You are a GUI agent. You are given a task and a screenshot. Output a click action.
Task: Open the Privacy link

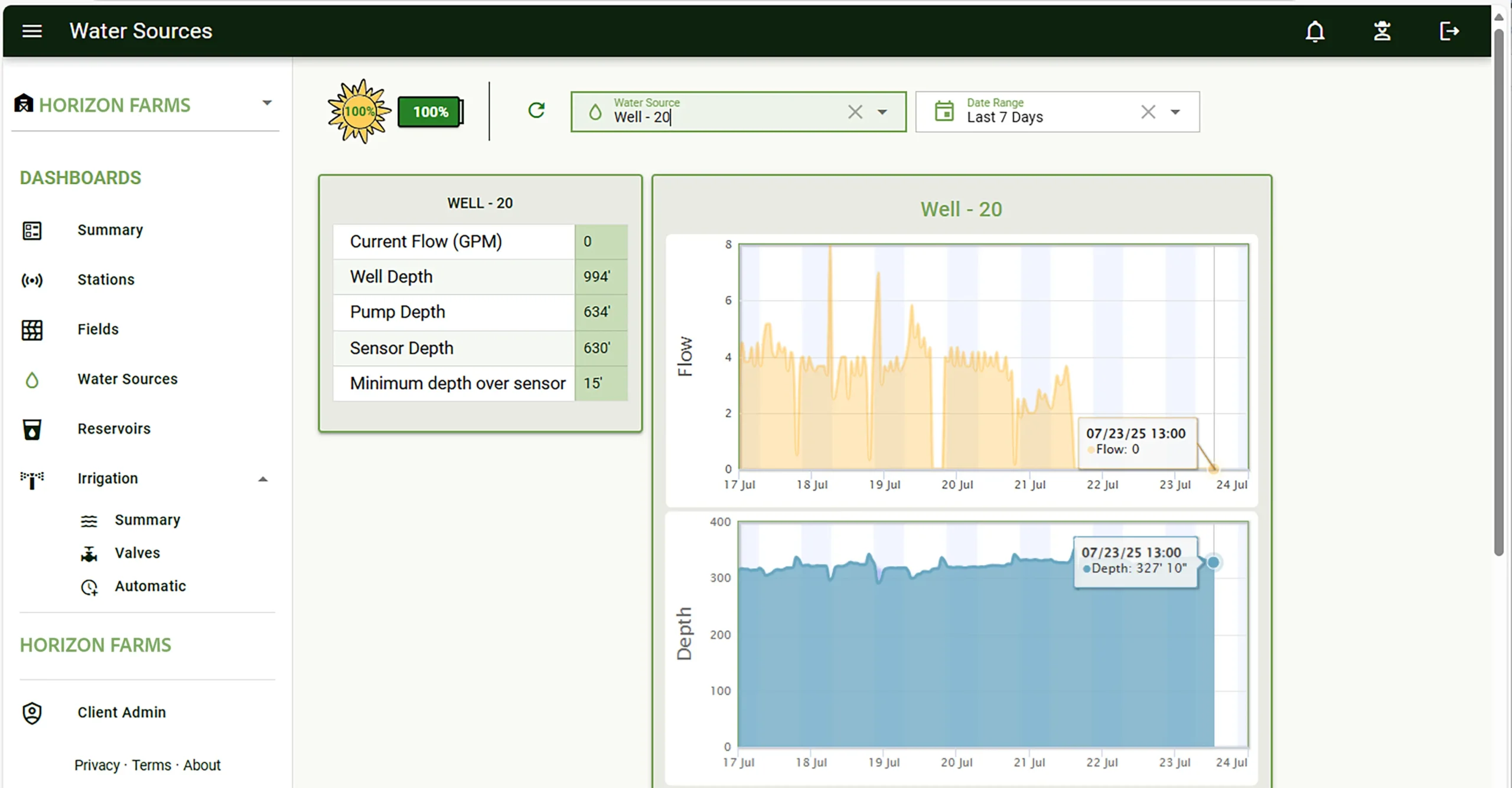click(96, 765)
